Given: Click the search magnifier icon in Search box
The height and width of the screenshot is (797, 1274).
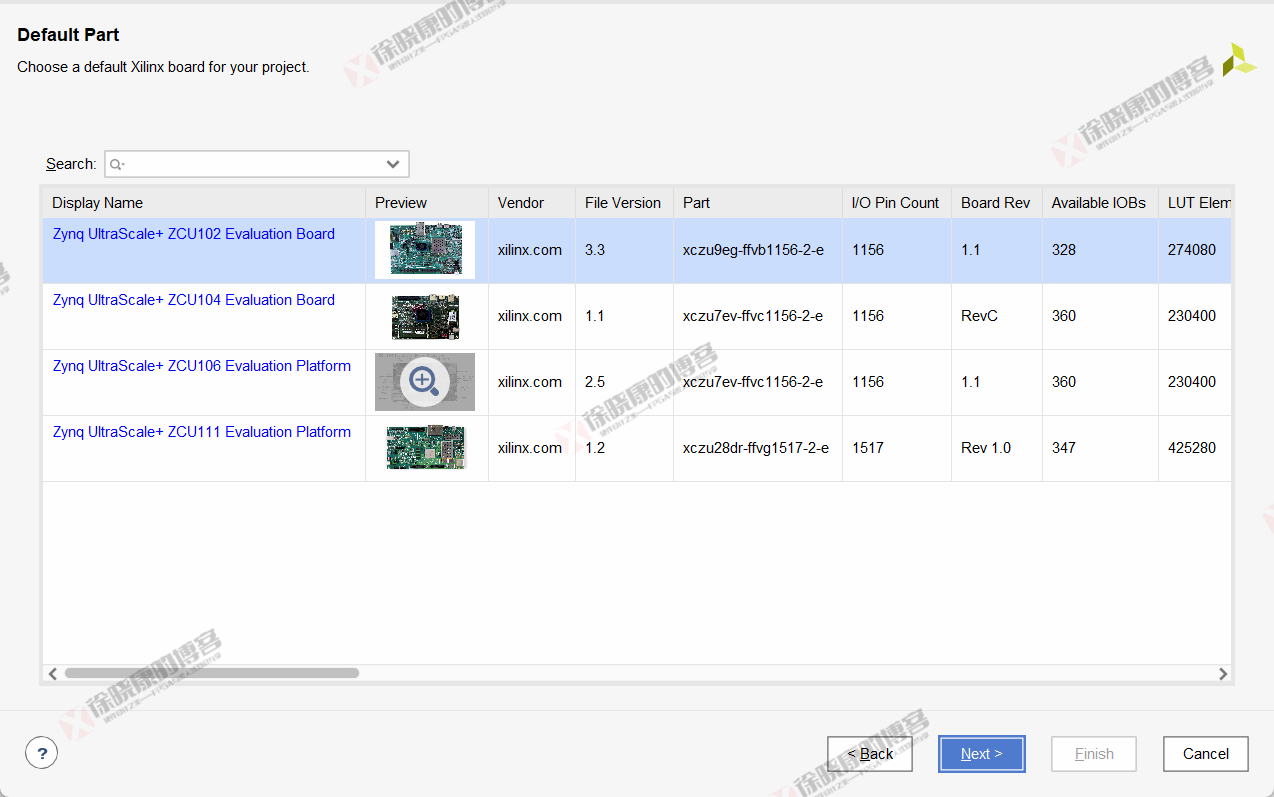Looking at the screenshot, I should pyautogui.click(x=117, y=164).
